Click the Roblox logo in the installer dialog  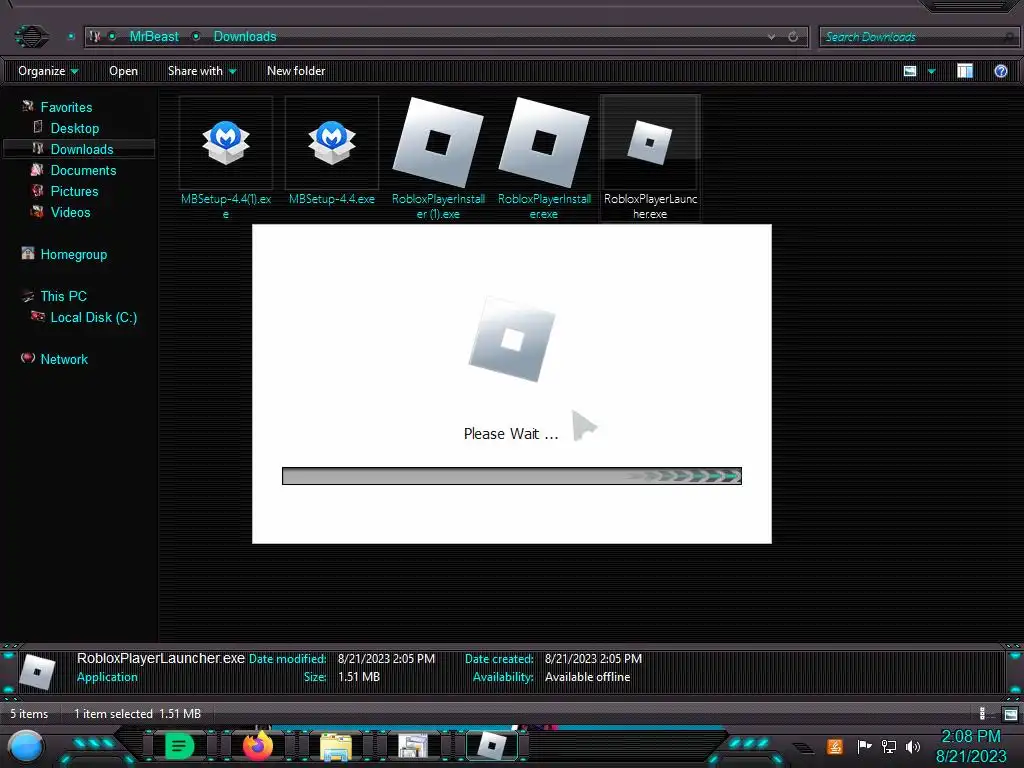[x=512, y=340]
